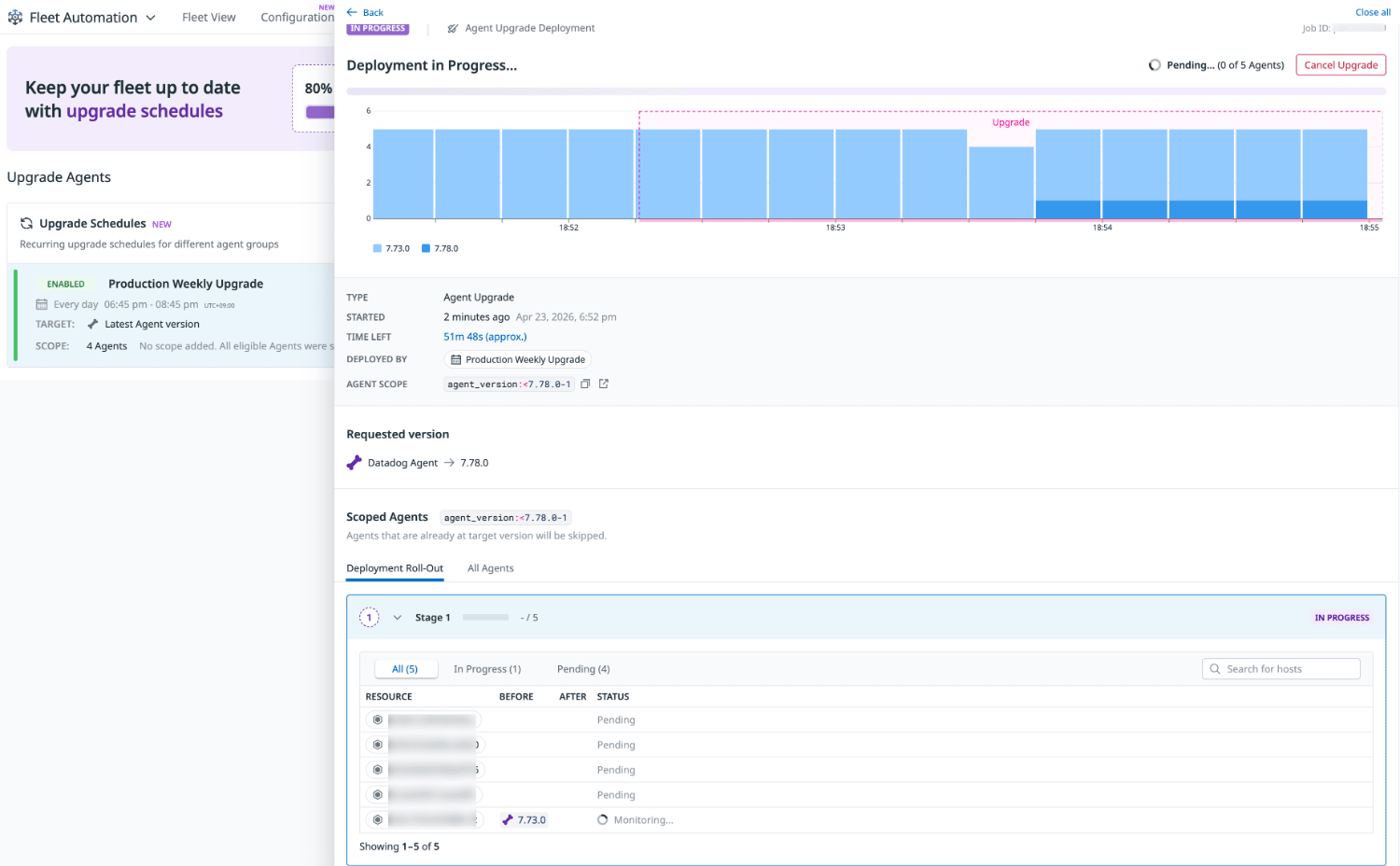
Task: Toggle the 7.78.0 legend series
Action: (x=441, y=248)
